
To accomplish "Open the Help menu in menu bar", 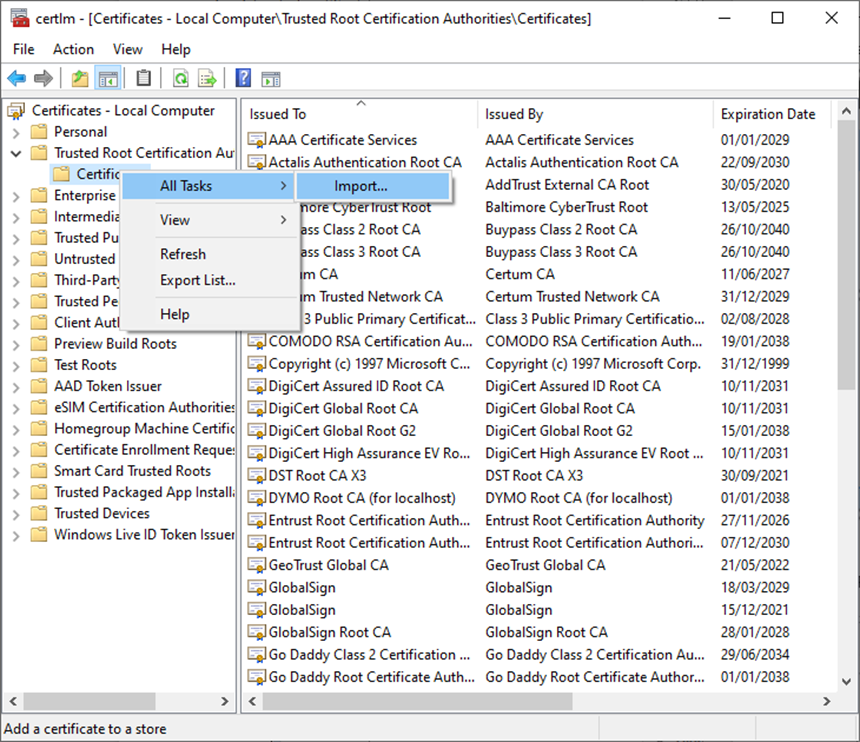I will (176, 49).
